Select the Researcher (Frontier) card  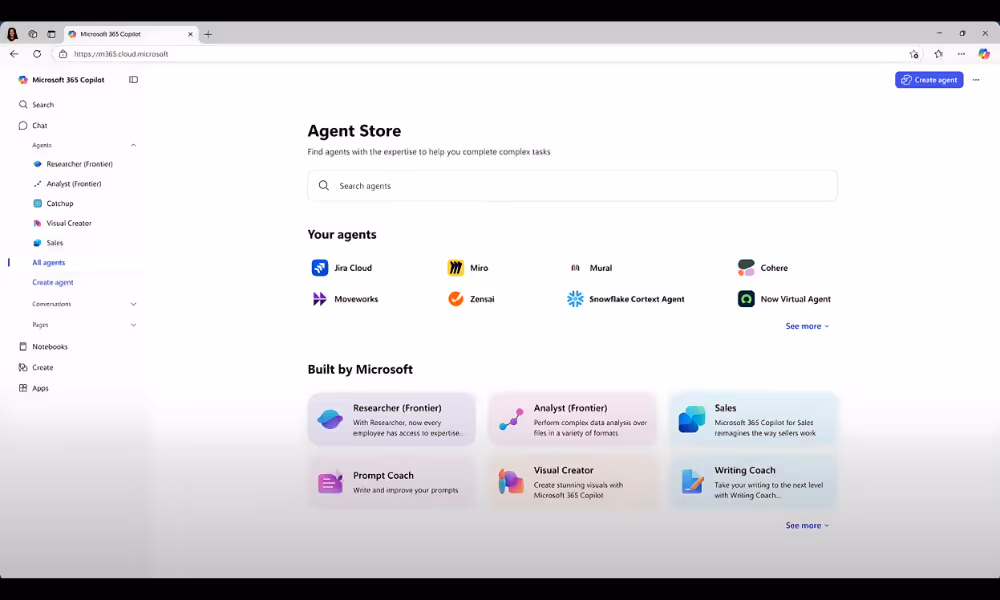click(x=392, y=420)
